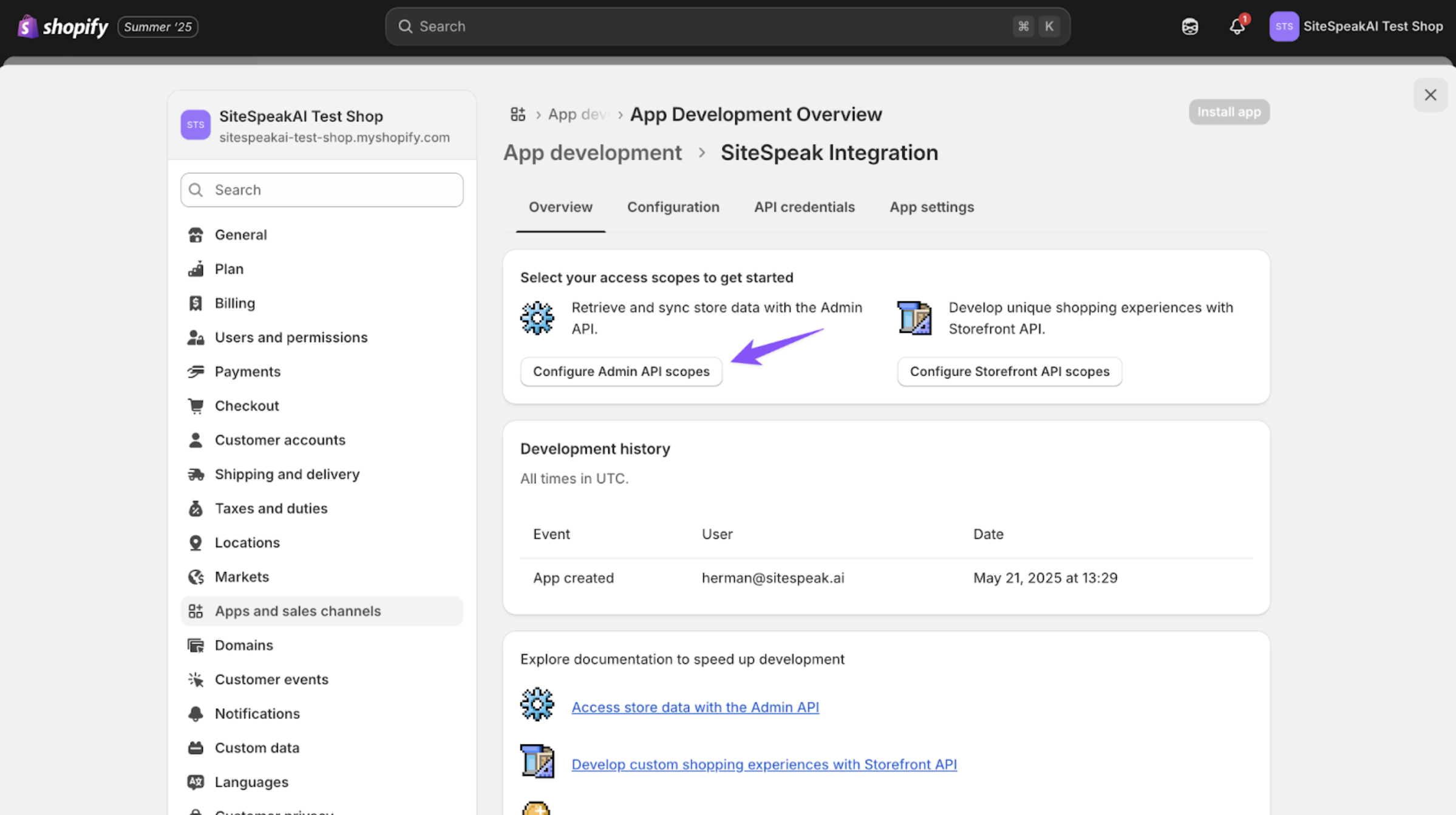1456x815 pixels.
Task: Click Configure Admin API scopes button
Action: (621, 372)
